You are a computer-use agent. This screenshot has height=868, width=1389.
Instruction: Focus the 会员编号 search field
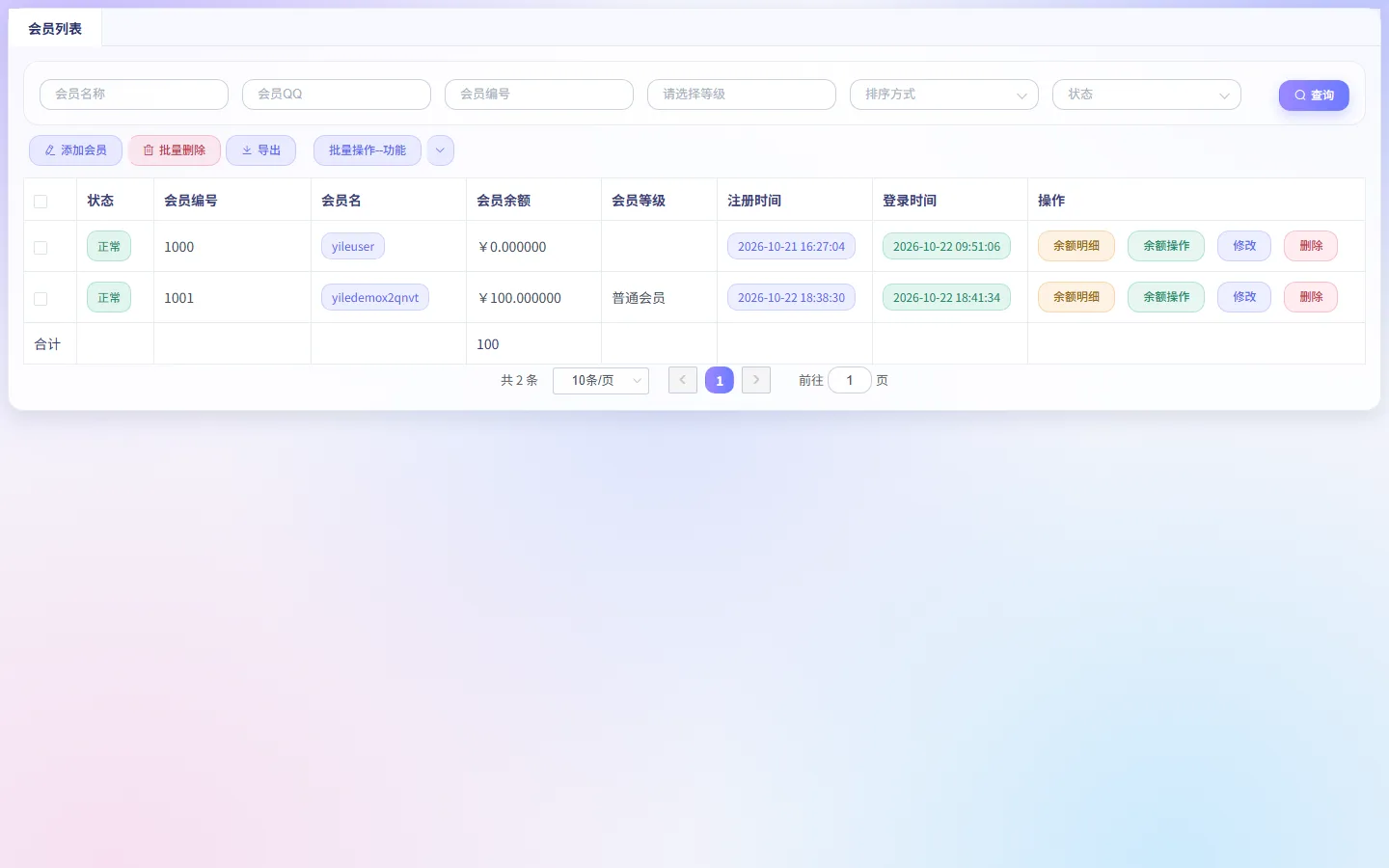539,95
